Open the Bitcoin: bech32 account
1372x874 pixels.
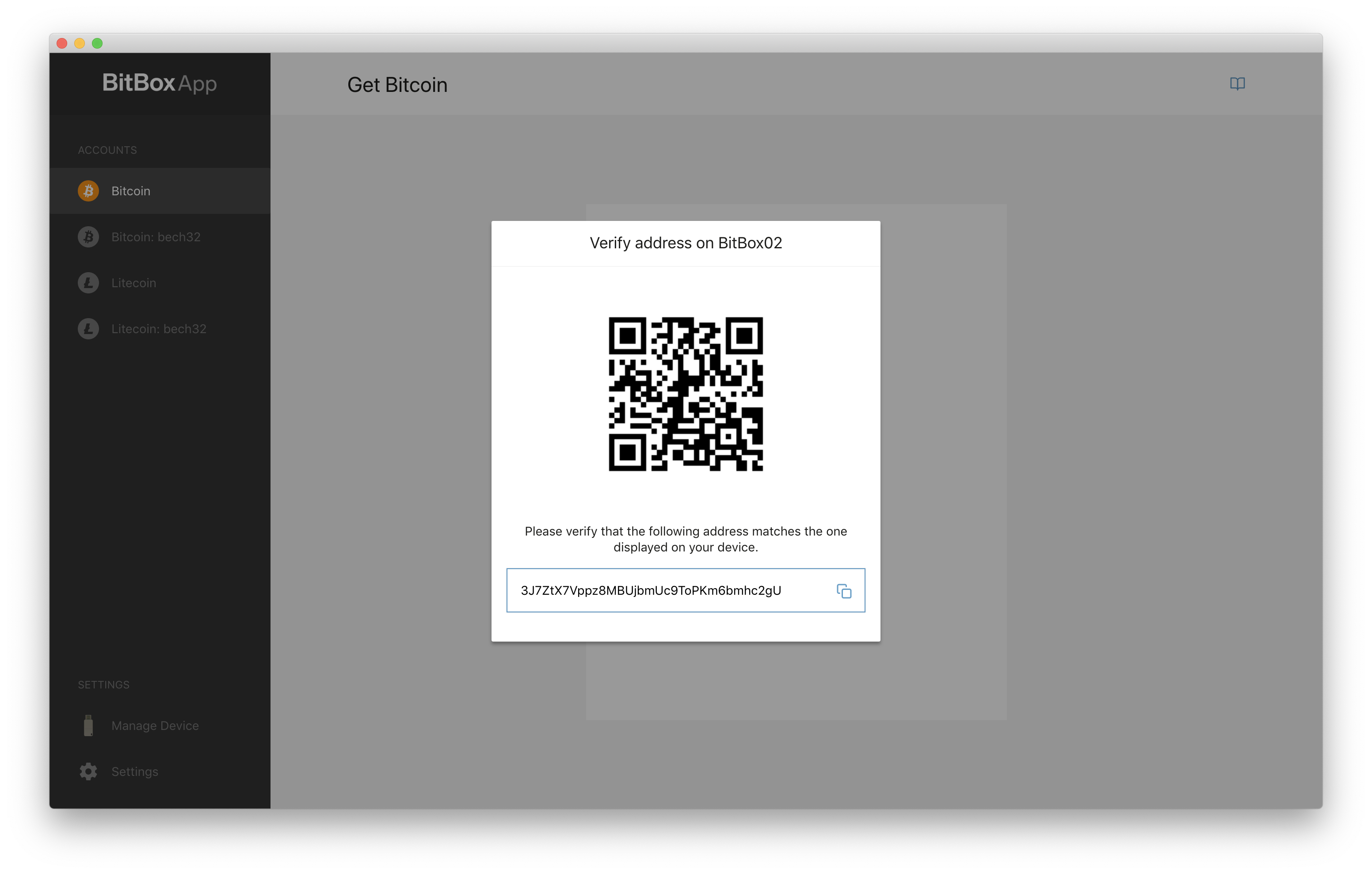click(160, 237)
